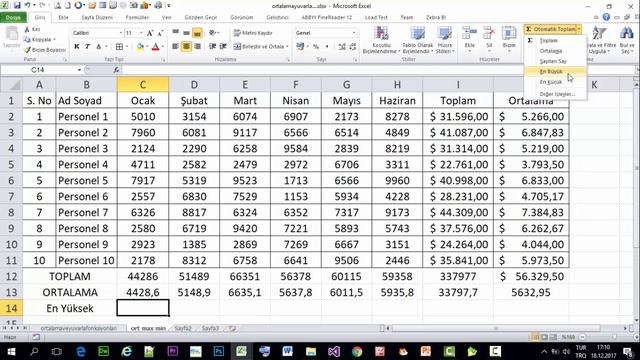Click the Biçim Boyacısı format painter
The height and width of the screenshot is (360, 640).
click(45, 50)
